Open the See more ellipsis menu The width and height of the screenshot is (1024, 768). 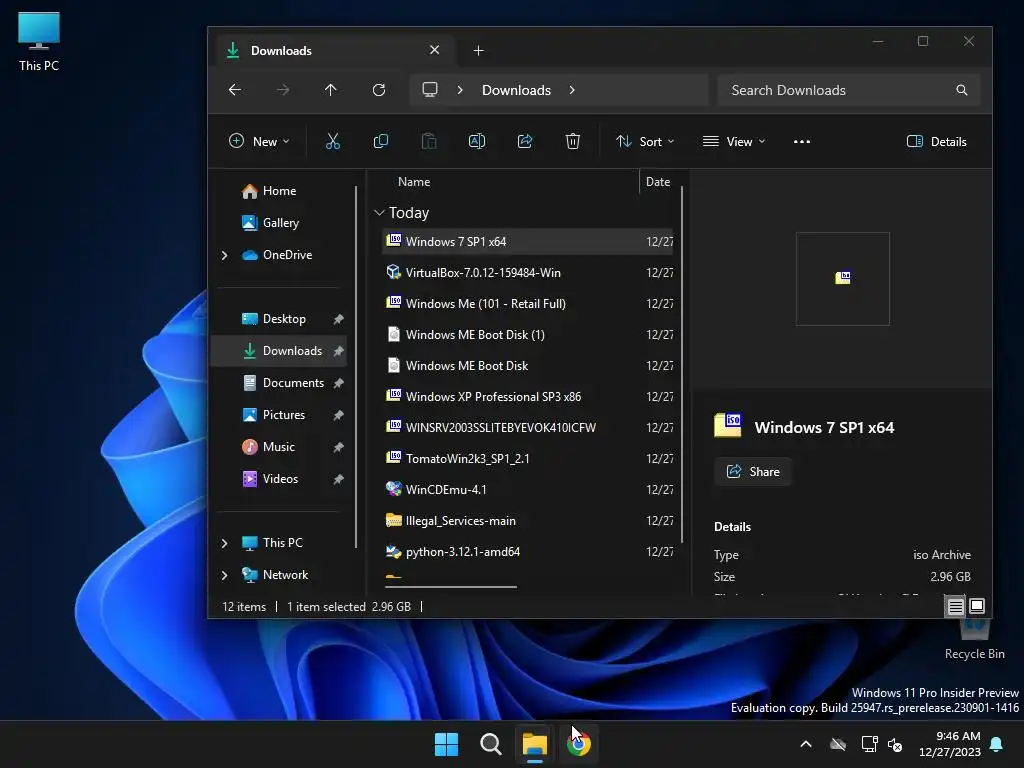click(x=802, y=141)
